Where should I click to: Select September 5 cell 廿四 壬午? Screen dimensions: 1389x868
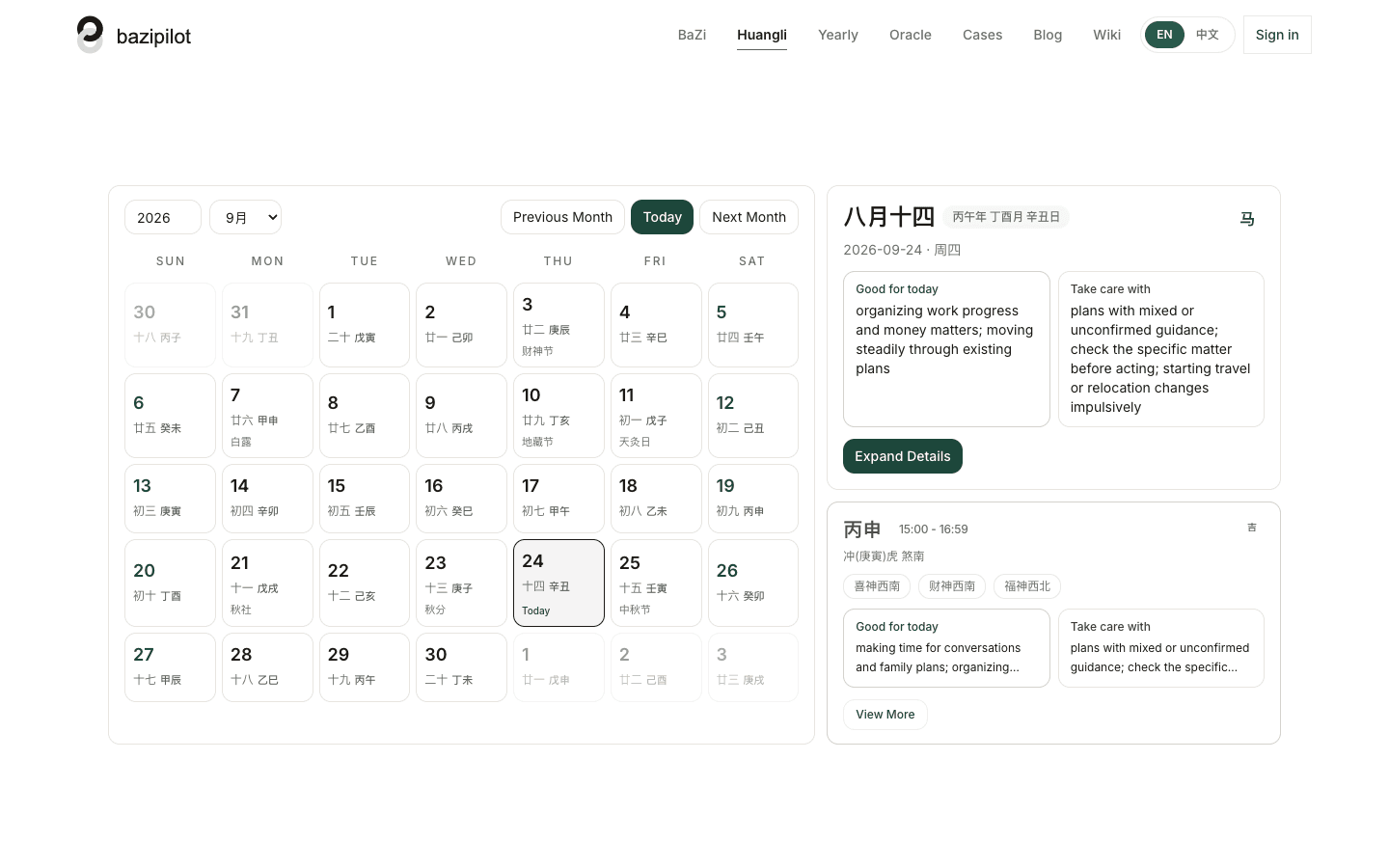tap(753, 325)
